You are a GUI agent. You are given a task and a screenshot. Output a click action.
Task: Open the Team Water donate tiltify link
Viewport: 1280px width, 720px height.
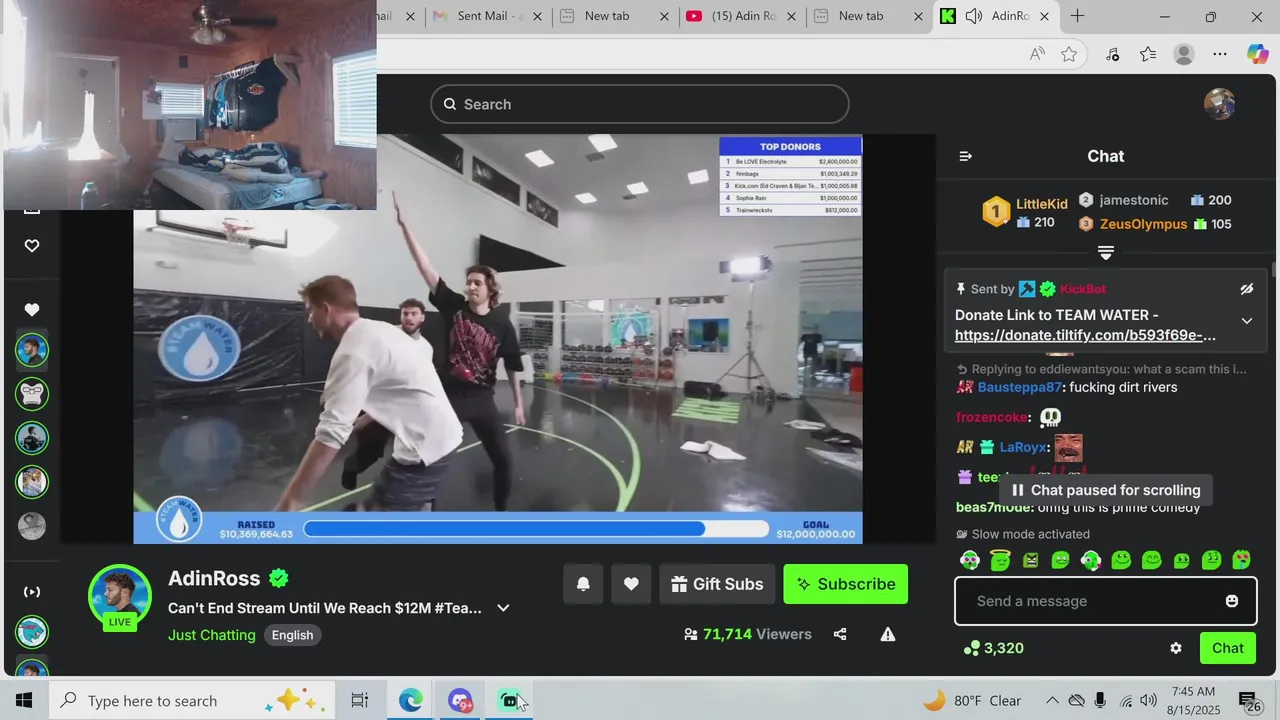[1085, 335]
